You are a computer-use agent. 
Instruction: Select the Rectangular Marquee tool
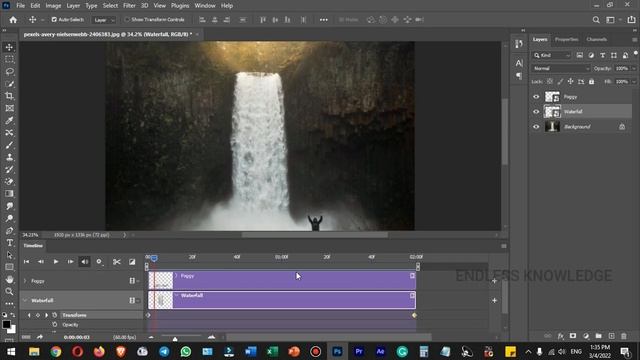pyautogui.click(x=9, y=59)
